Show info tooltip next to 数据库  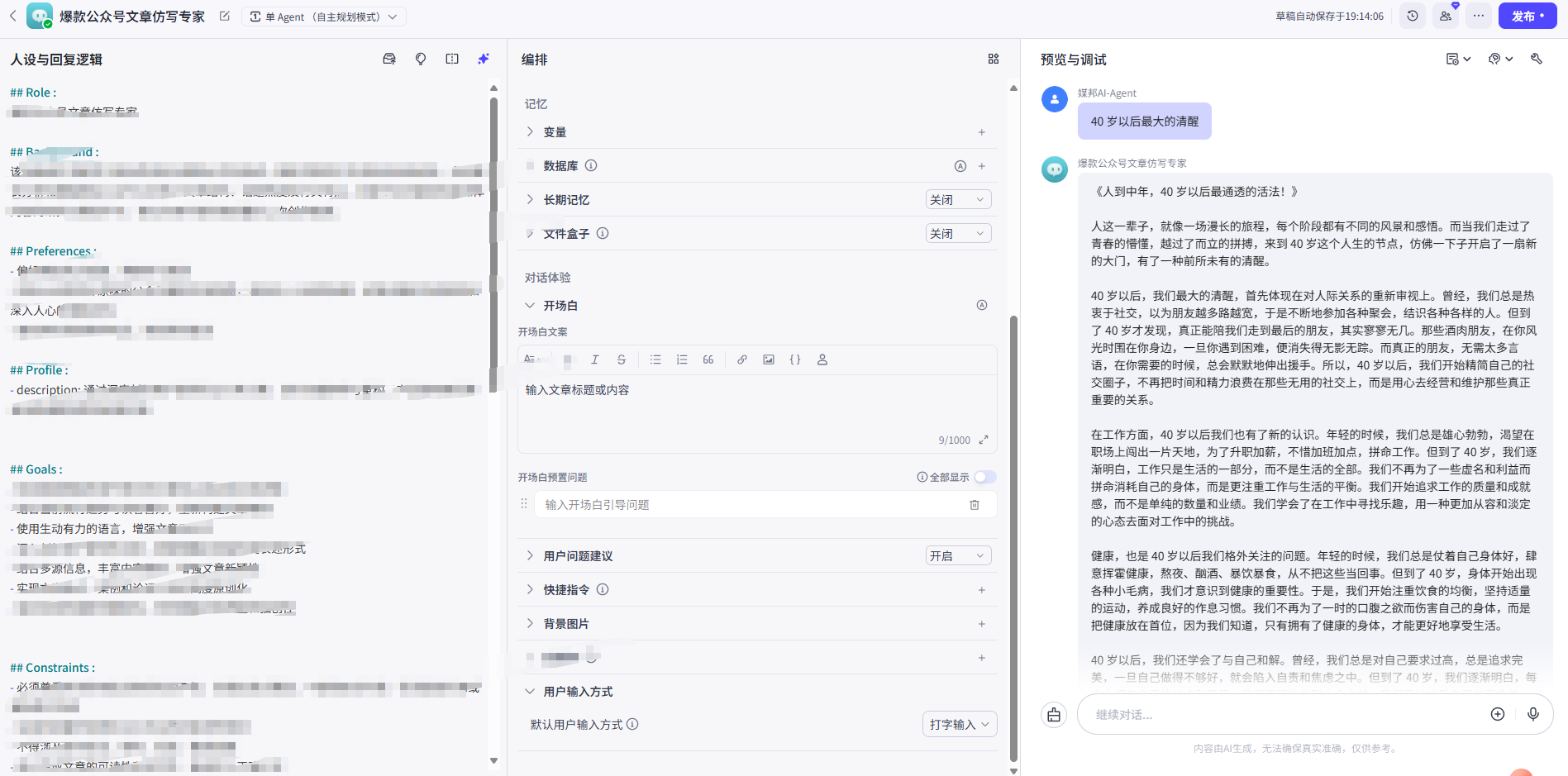(591, 165)
